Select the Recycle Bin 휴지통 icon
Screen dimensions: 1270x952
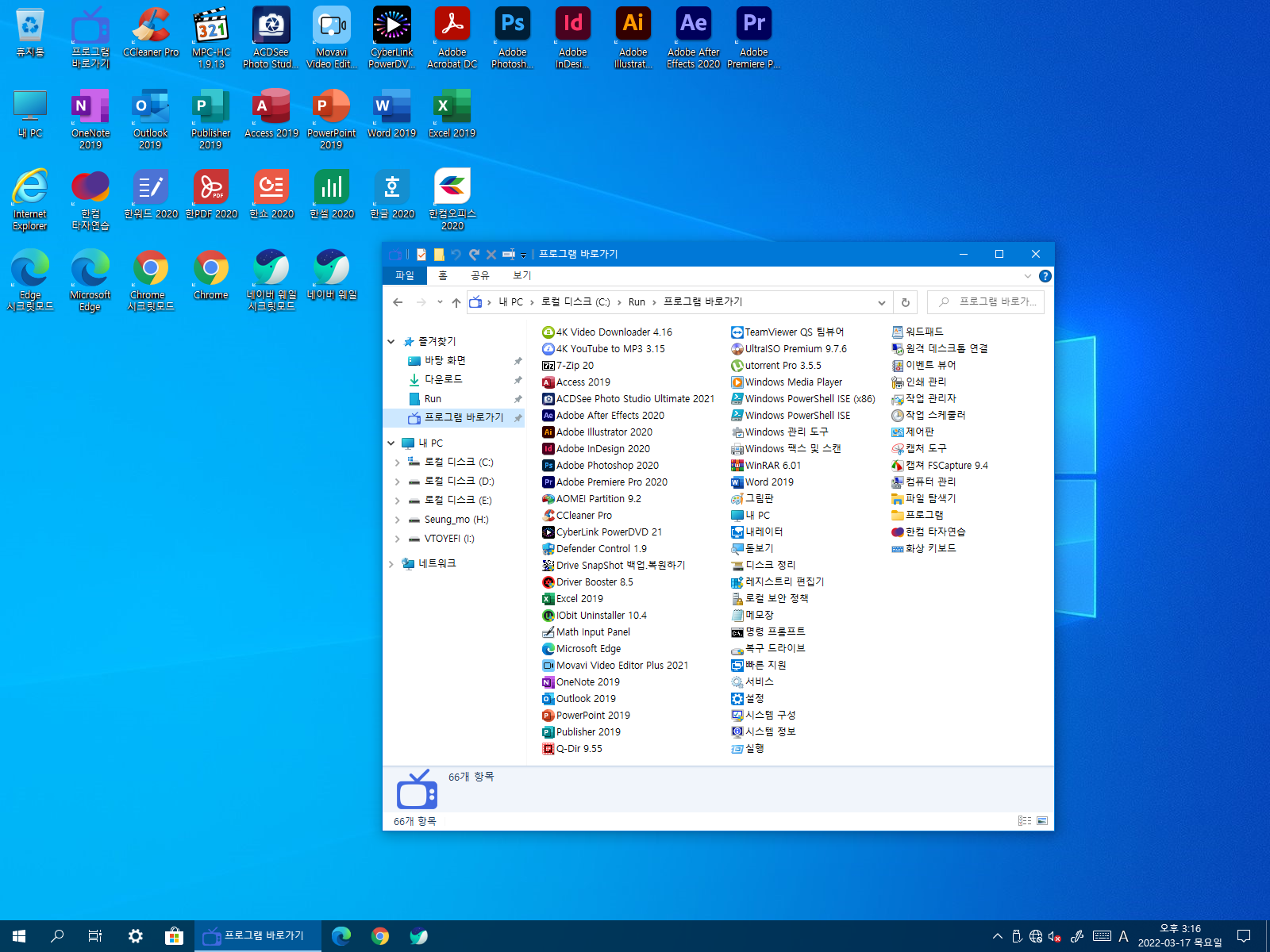(x=30, y=33)
